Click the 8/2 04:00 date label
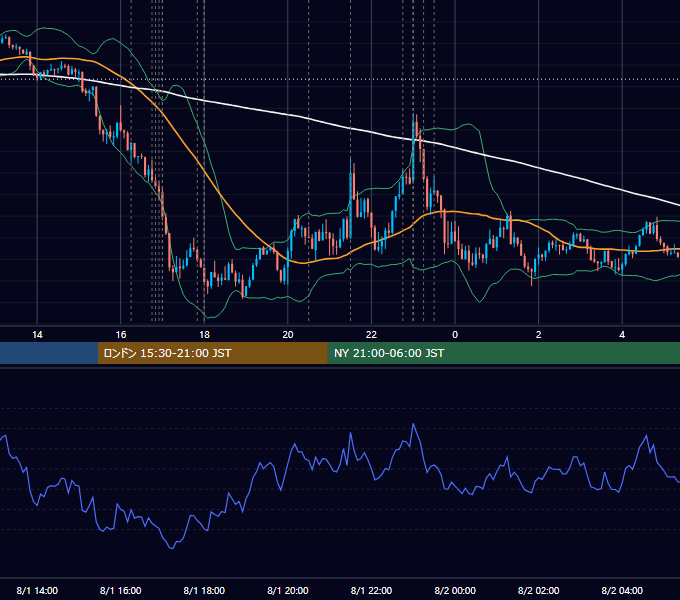This screenshot has width=680, height=600. coord(622,590)
